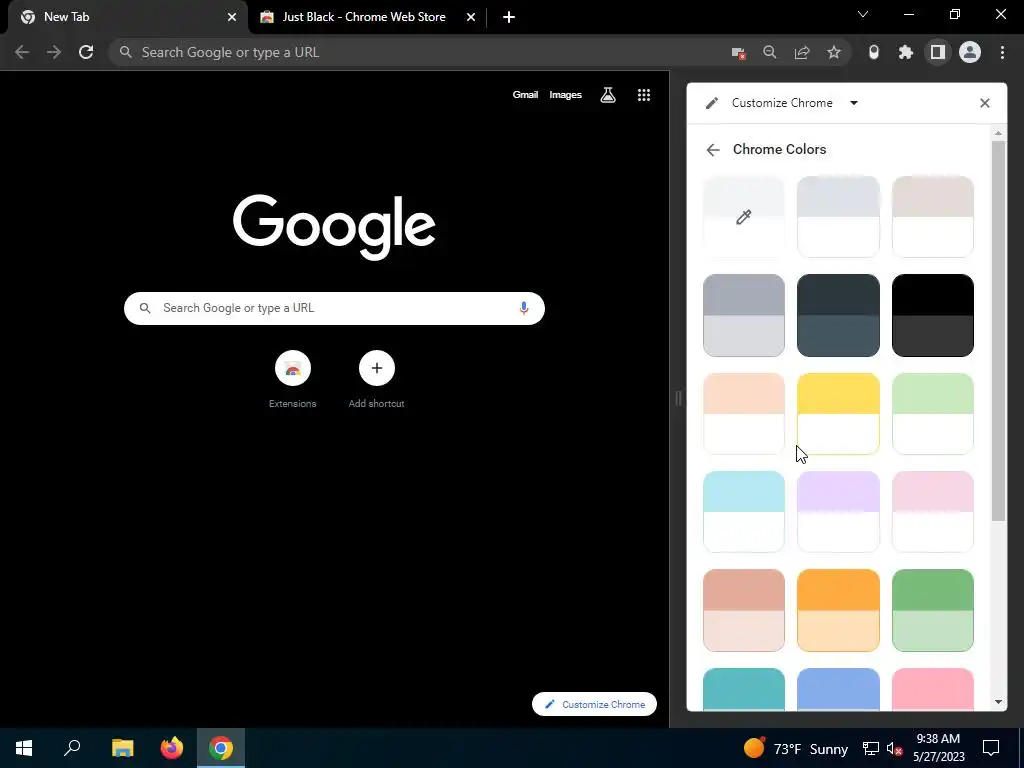This screenshot has height=768, width=1024.
Task: Open the Images link
Action: 566,95
